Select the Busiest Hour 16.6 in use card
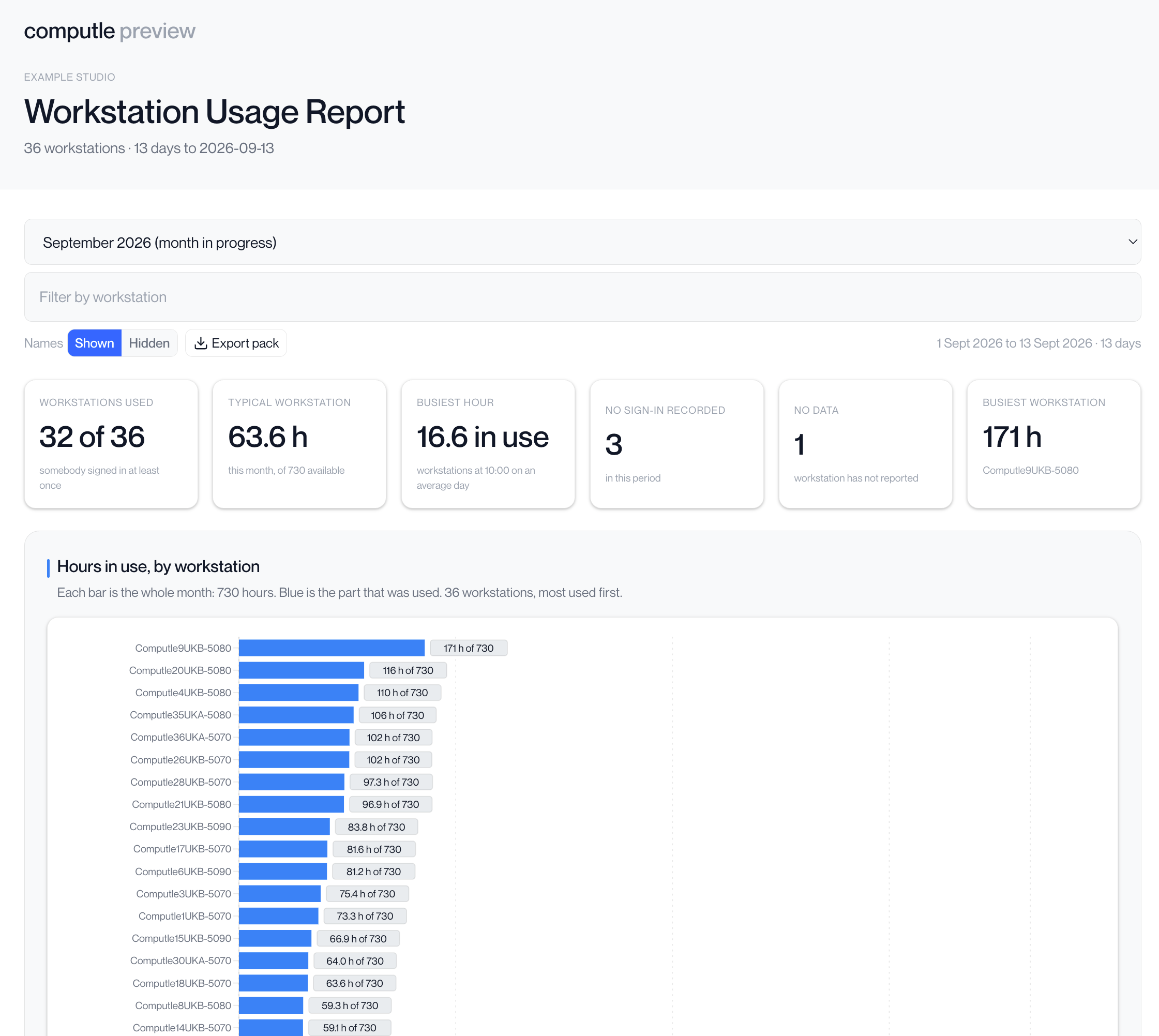The width and height of the screenshot is (1159, 1036). pyautogui.click(x=488, y=444)
